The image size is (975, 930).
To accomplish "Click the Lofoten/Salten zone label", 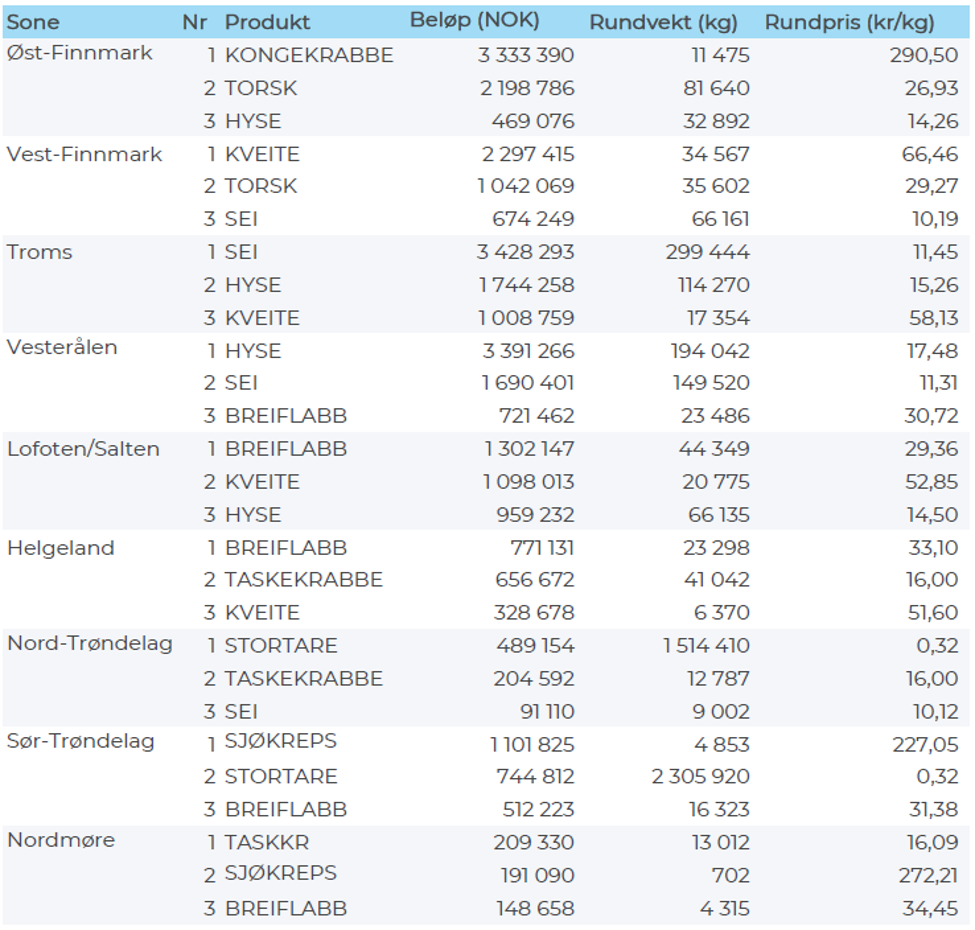I will point(83,449).
